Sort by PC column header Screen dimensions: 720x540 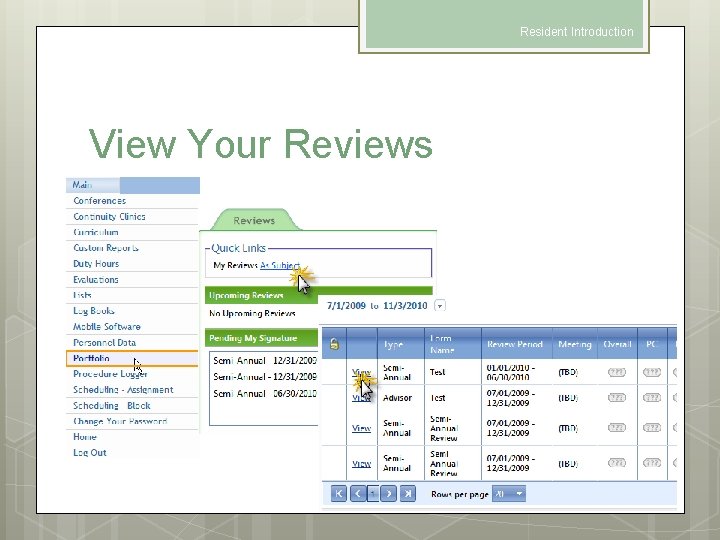[652, 344]
